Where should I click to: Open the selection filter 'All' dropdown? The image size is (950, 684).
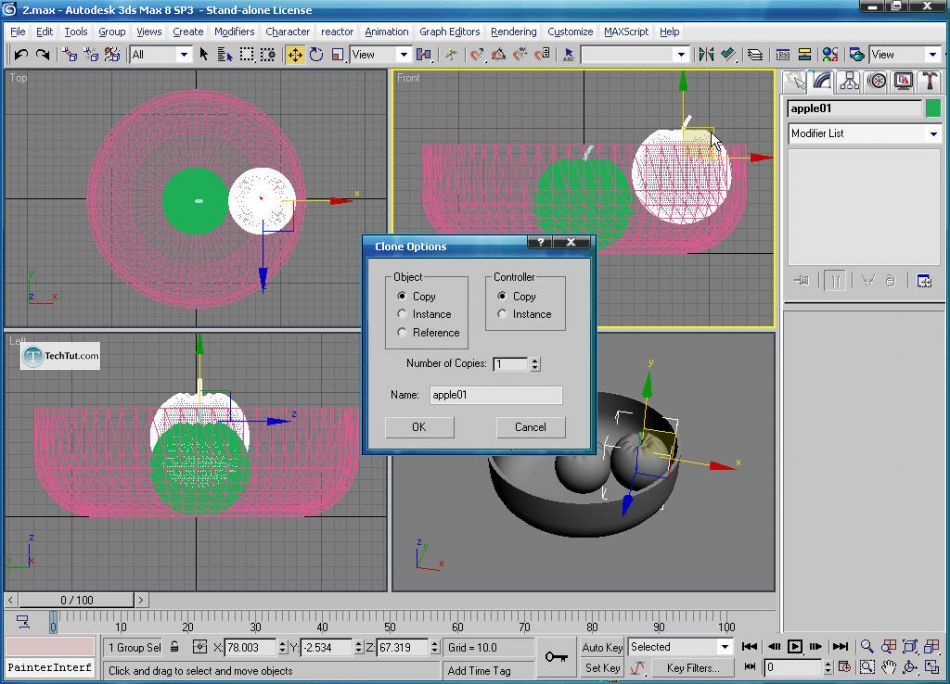(x=184, y=55)
